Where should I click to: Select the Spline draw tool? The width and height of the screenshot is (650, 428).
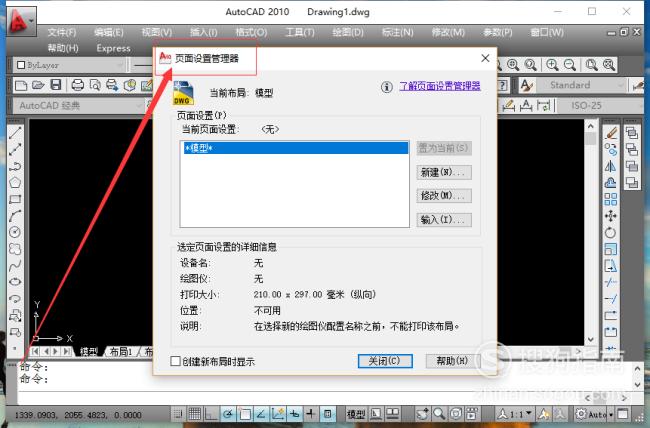click(x=15, y=265)
